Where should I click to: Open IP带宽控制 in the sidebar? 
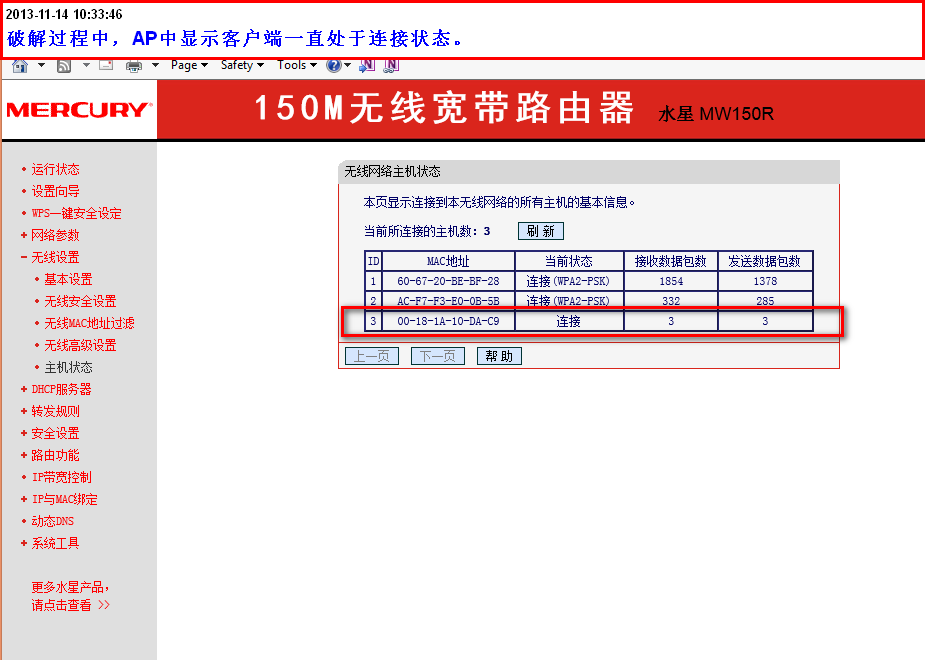point(61,477)
